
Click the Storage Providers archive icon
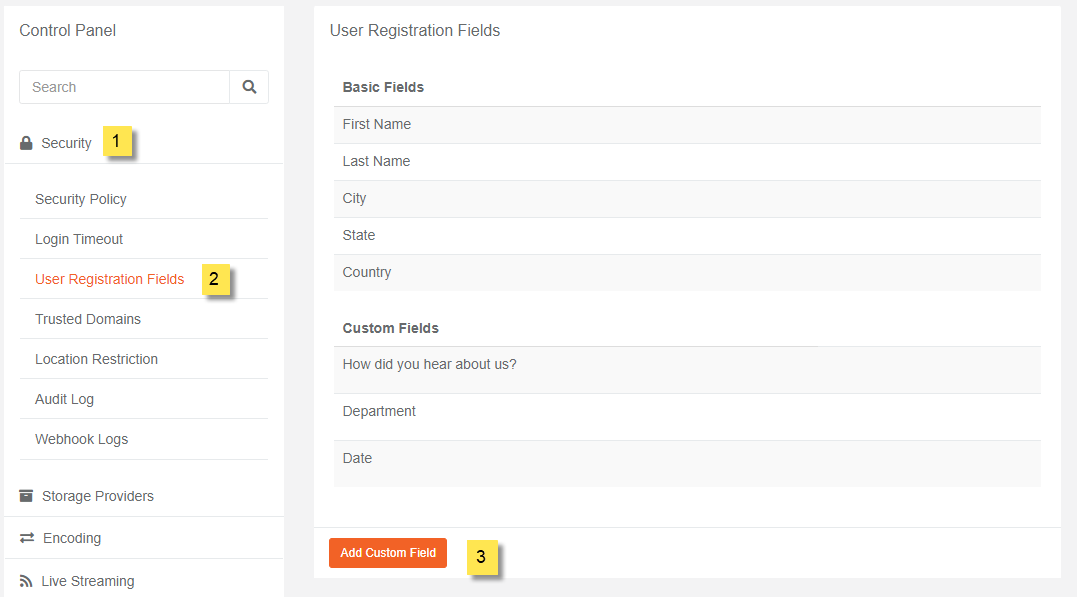click(x=26, y=496)
